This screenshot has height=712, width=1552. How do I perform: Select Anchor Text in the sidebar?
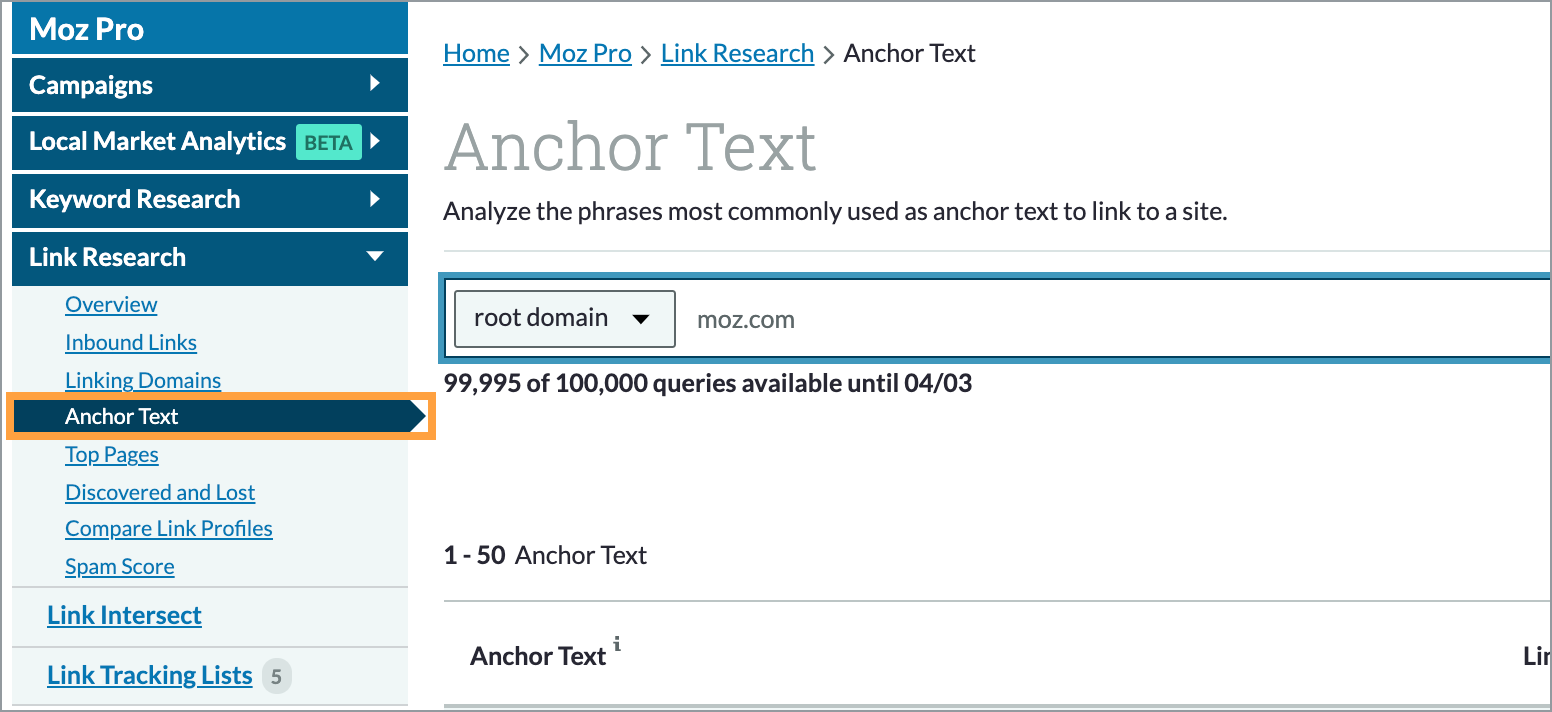coord(121,416)
